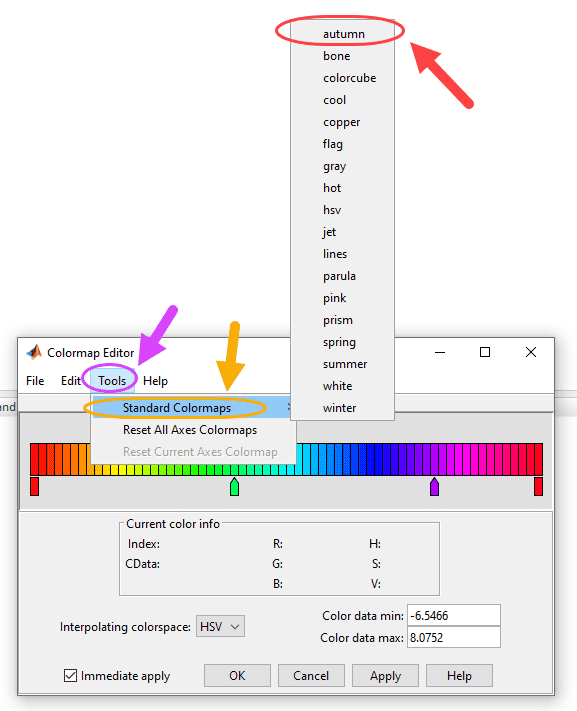Open the File menu
The width and height of the screenshot is (577, 711).
[x=35, y=380]
